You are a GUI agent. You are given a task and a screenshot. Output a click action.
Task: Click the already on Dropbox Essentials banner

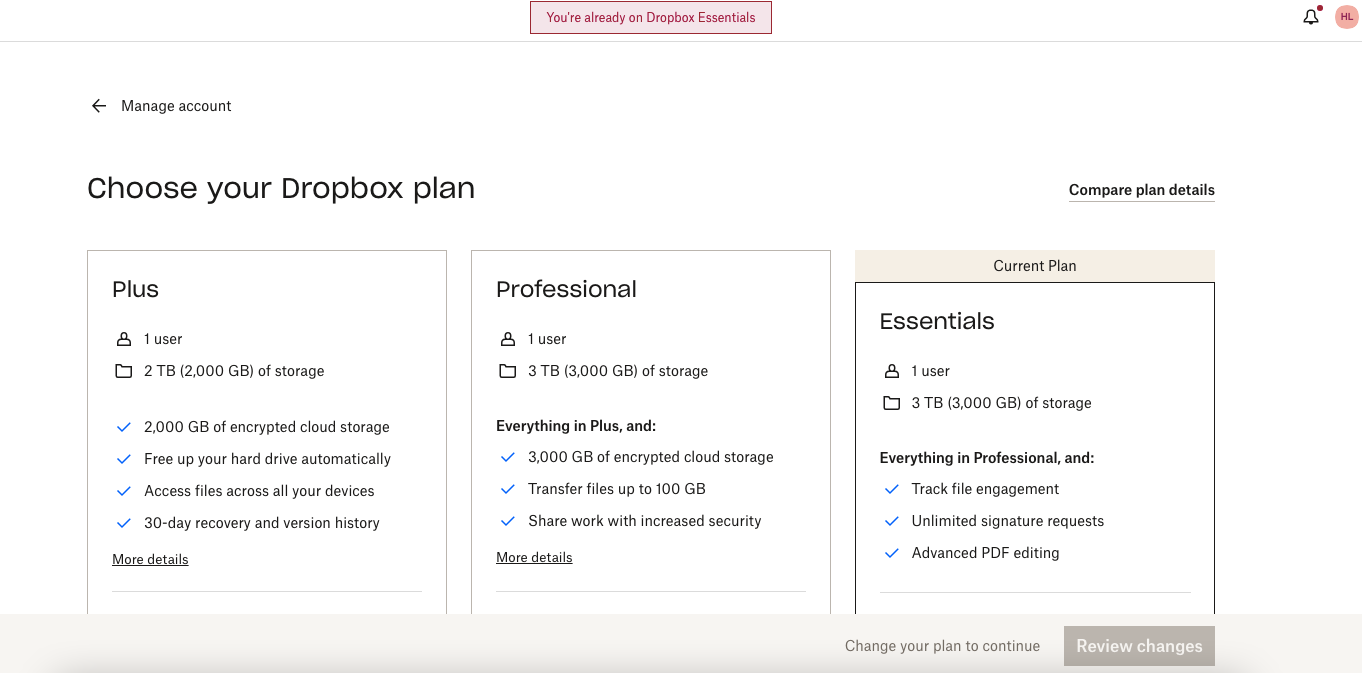pos(651,17)
